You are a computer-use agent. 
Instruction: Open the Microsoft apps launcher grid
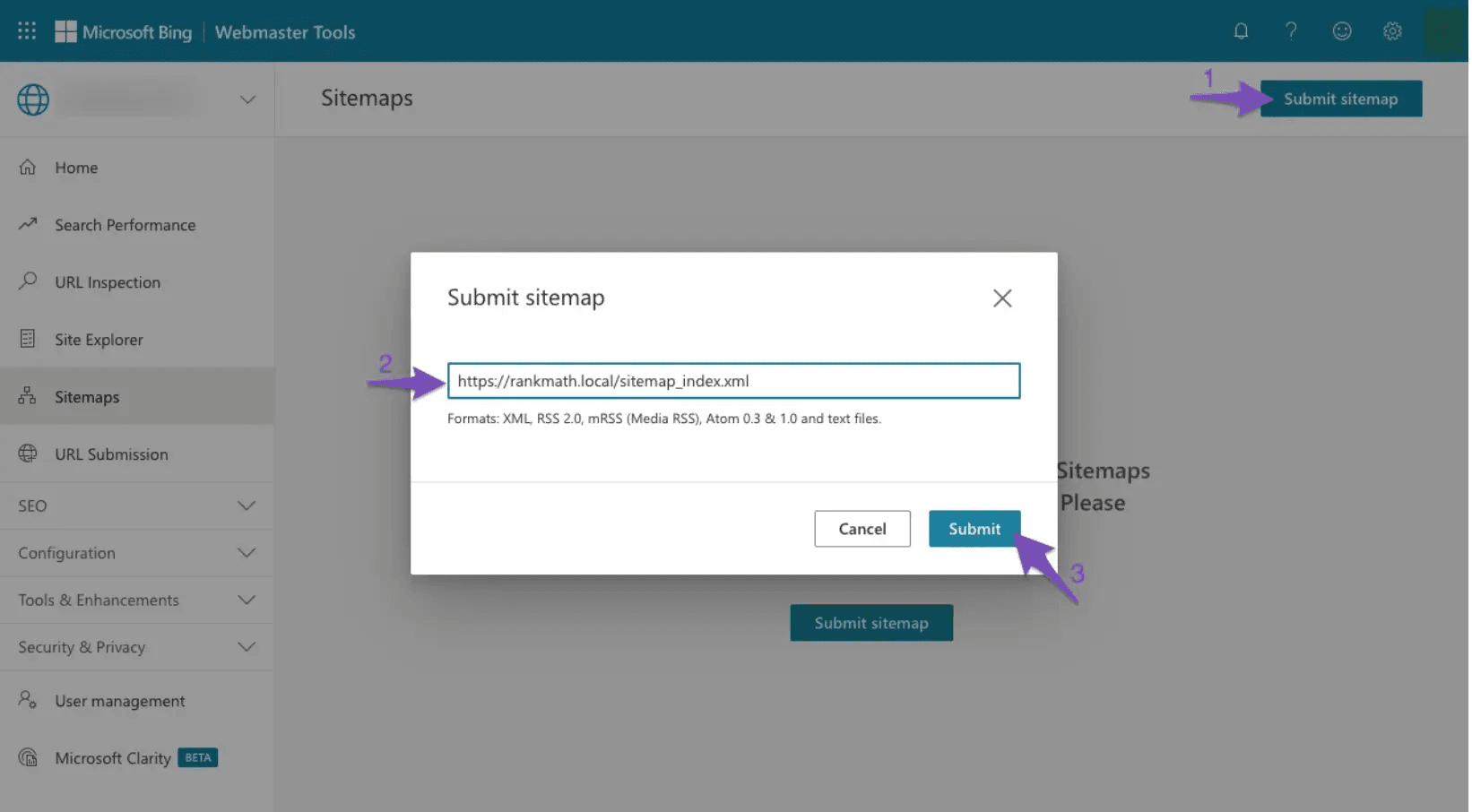pyautogui.click(x=26, y=30)
